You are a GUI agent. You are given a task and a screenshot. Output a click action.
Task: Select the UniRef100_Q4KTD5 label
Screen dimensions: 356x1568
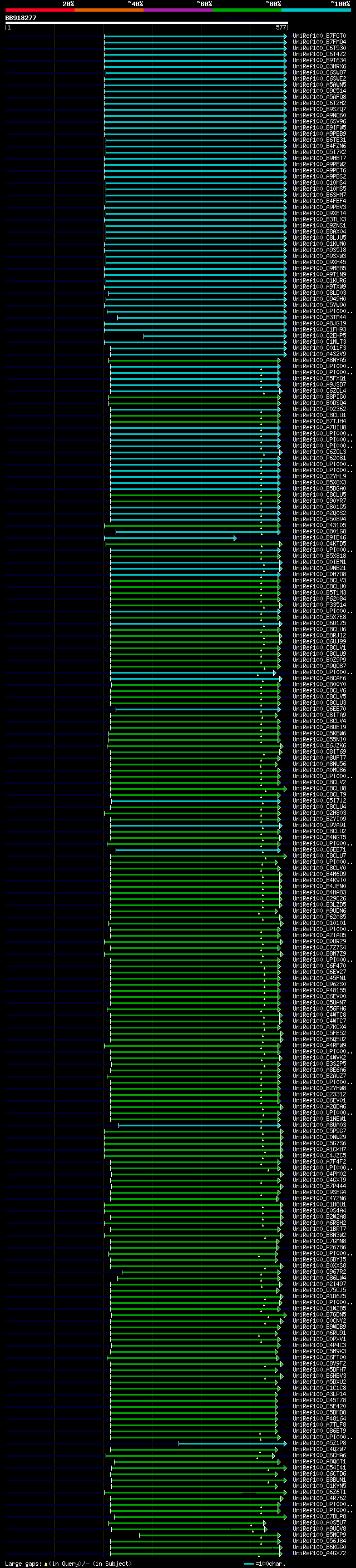tap(319, 543)
